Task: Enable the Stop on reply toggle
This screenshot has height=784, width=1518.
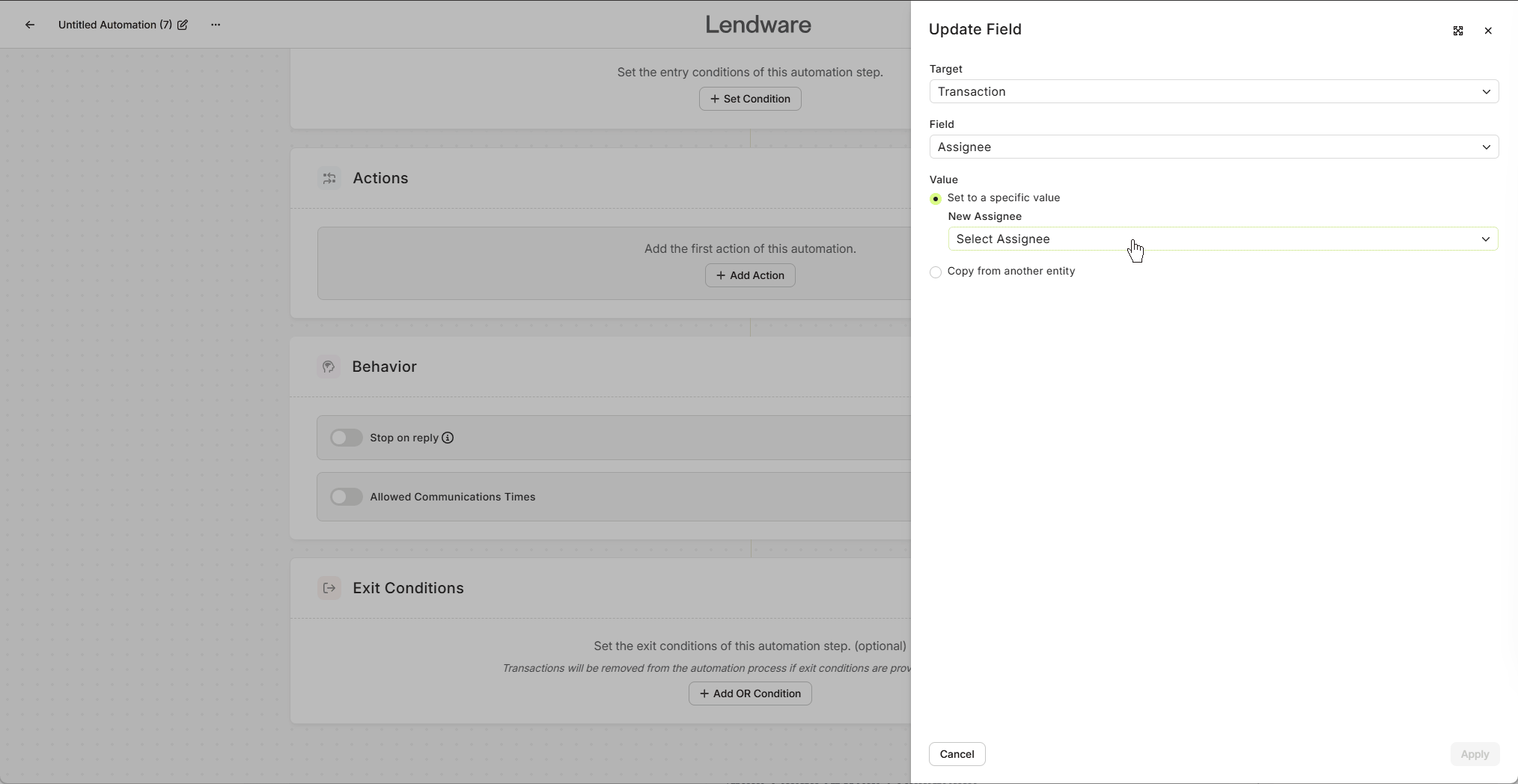Action: coord(346,438)
